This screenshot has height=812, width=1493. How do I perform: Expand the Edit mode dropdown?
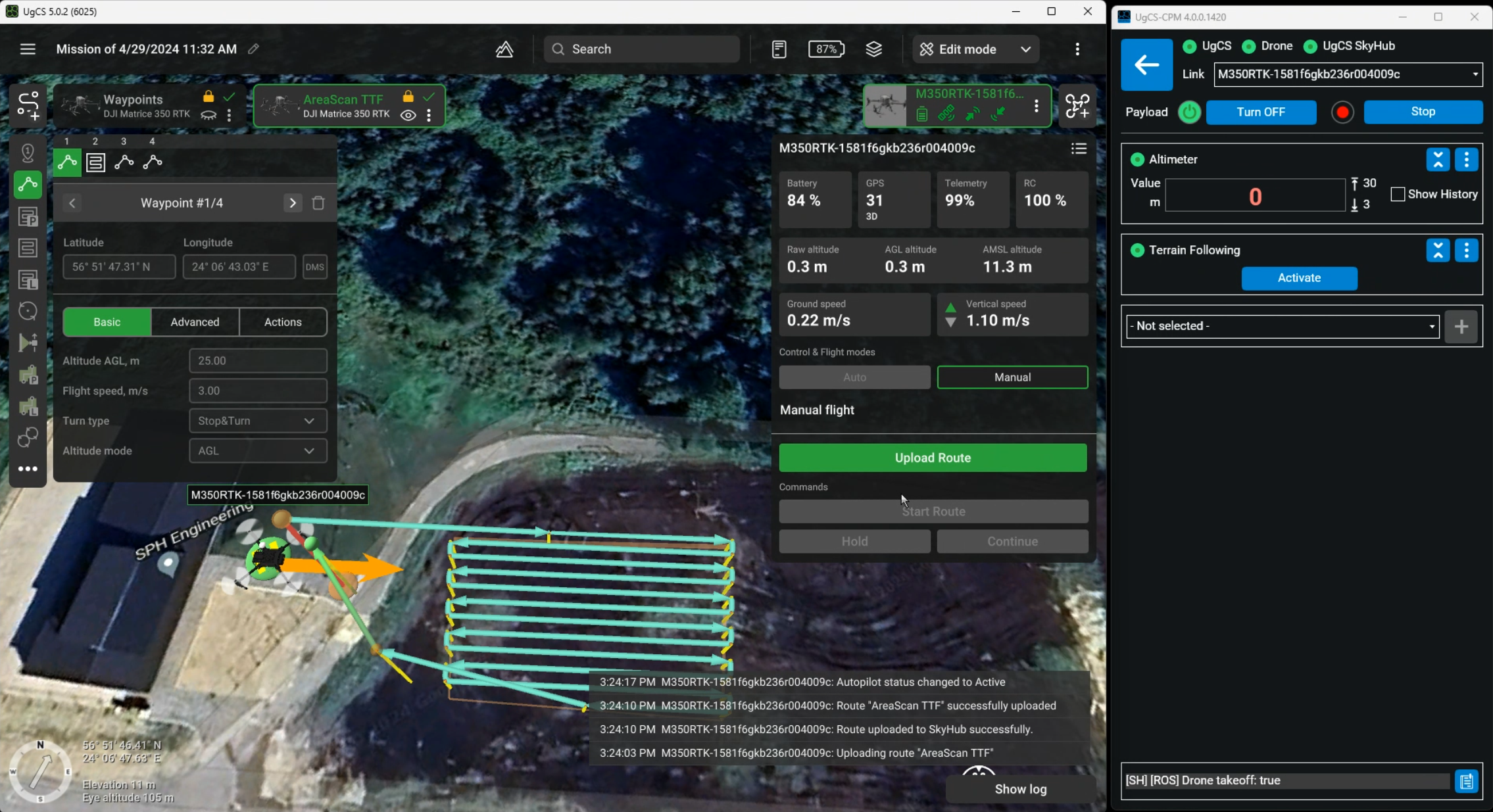pos(1025,49)
